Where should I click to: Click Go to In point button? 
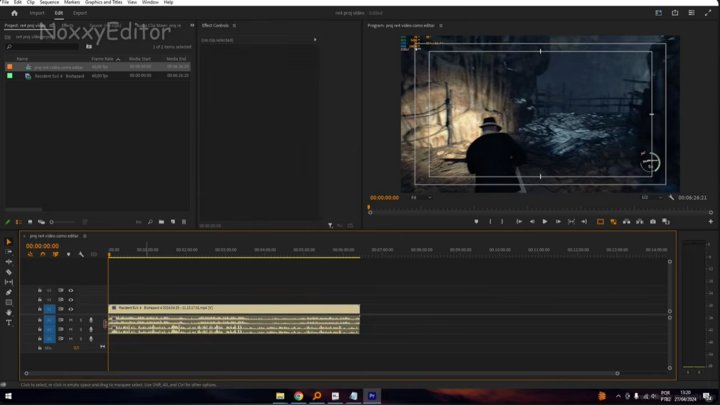(x=519, y=221)
